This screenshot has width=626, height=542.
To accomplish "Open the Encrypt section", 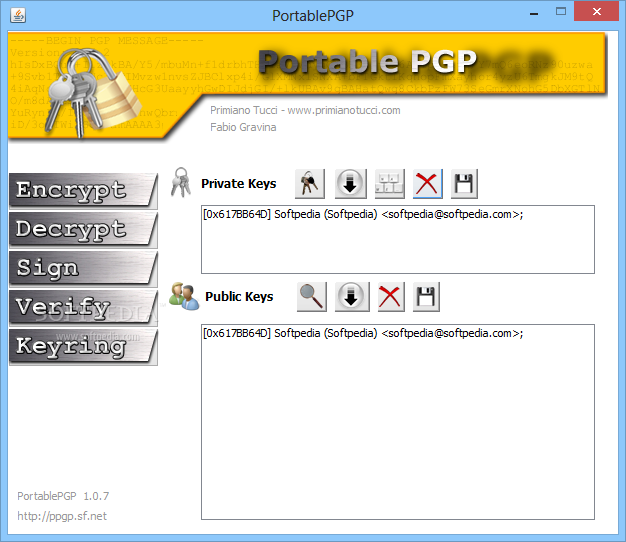I will [83, 190].
